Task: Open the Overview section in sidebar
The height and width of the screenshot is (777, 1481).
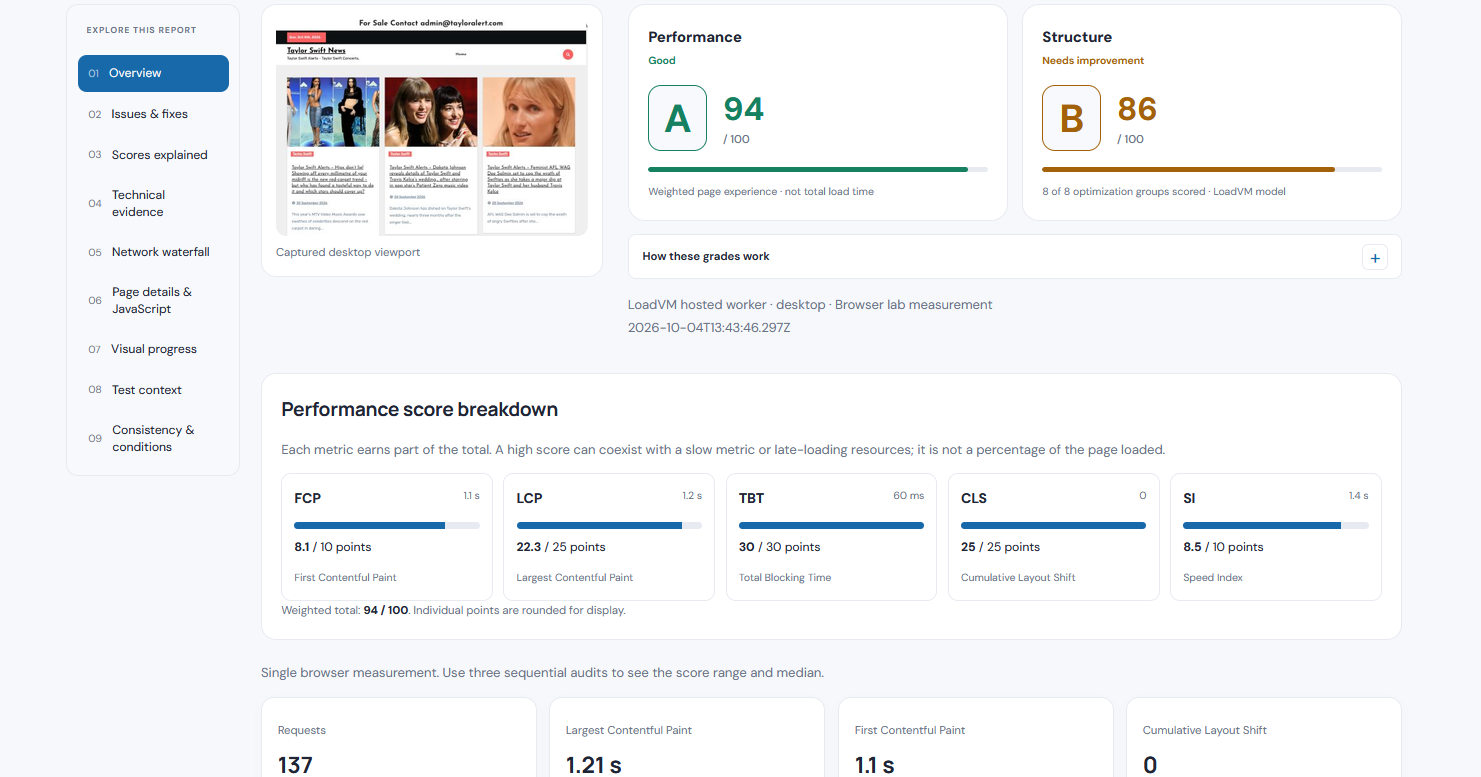Action: coord(153,73)
